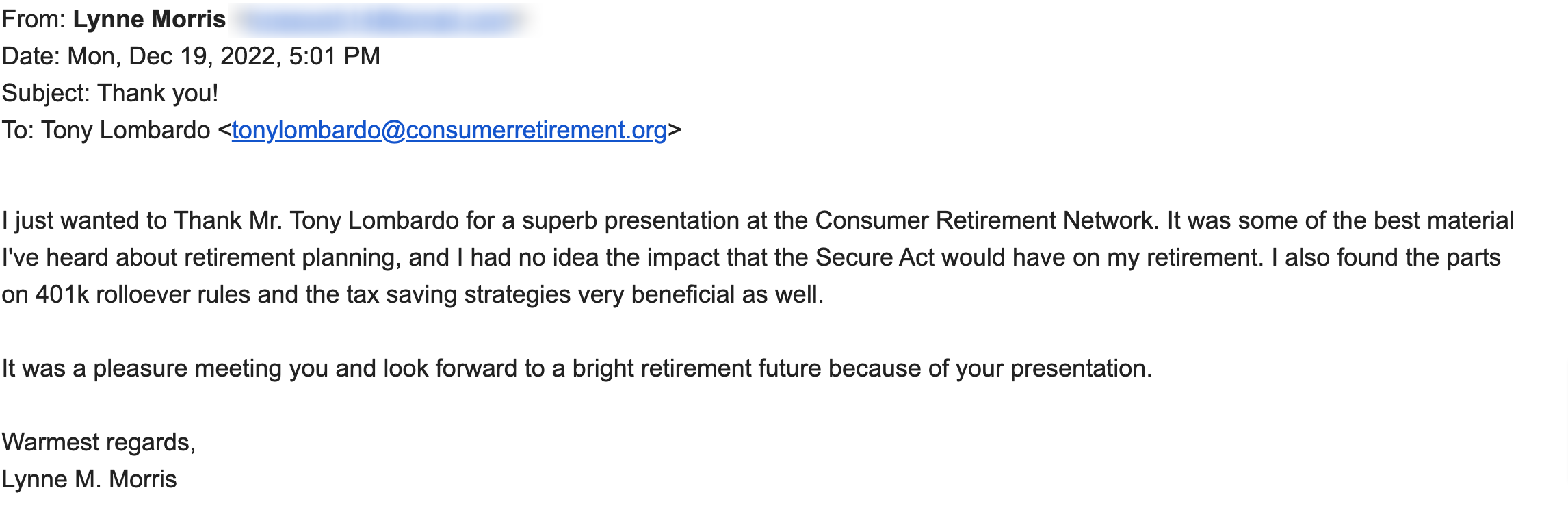Click the signature Lynne M. Morris
Viewport: 1568px width, 508px height.
pyautogui.click(x=89, y=479)
